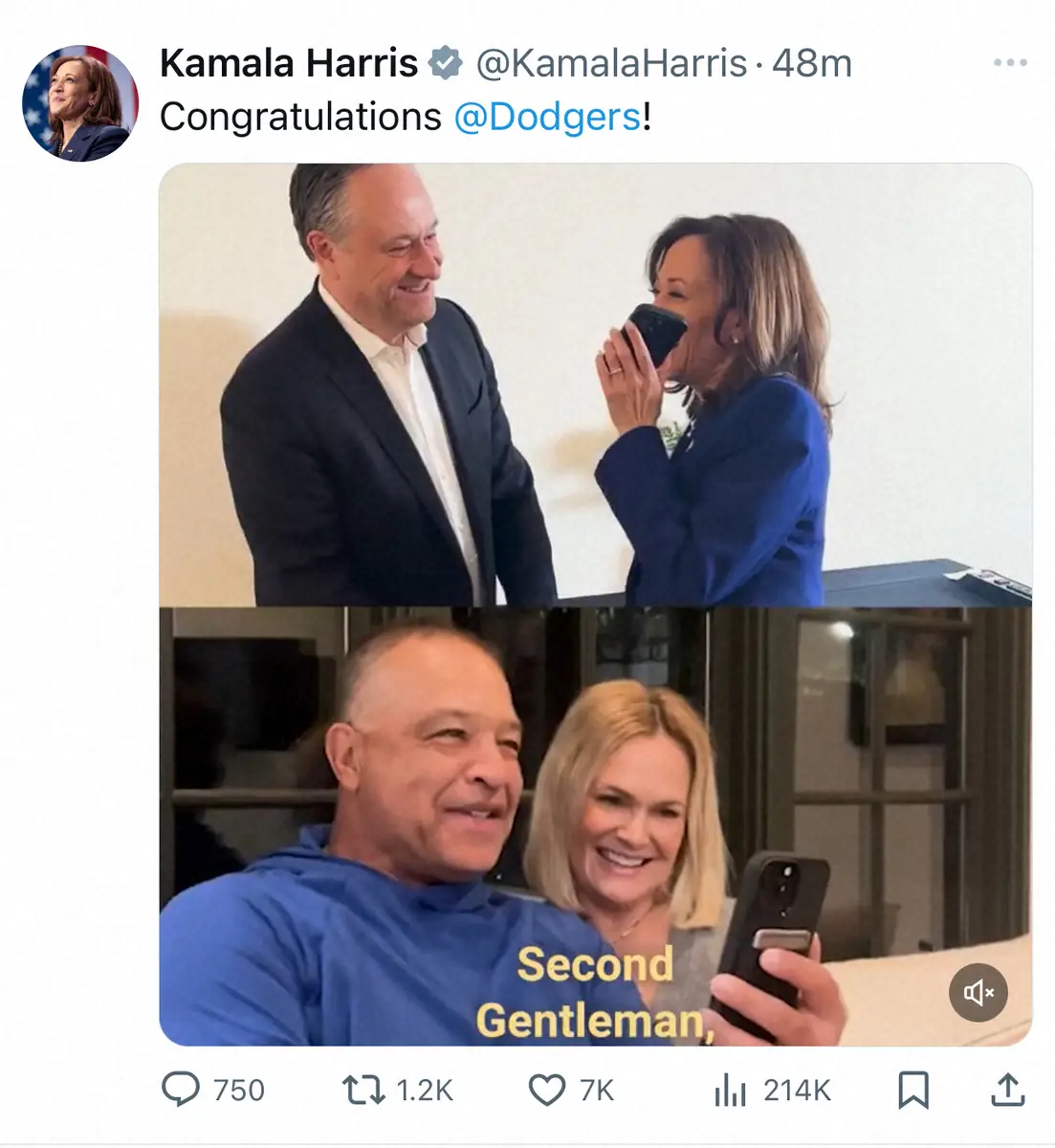Open Kamala Harris profile picture
This screenshot has width=1055, height=1148.
[x=80, y=103]
